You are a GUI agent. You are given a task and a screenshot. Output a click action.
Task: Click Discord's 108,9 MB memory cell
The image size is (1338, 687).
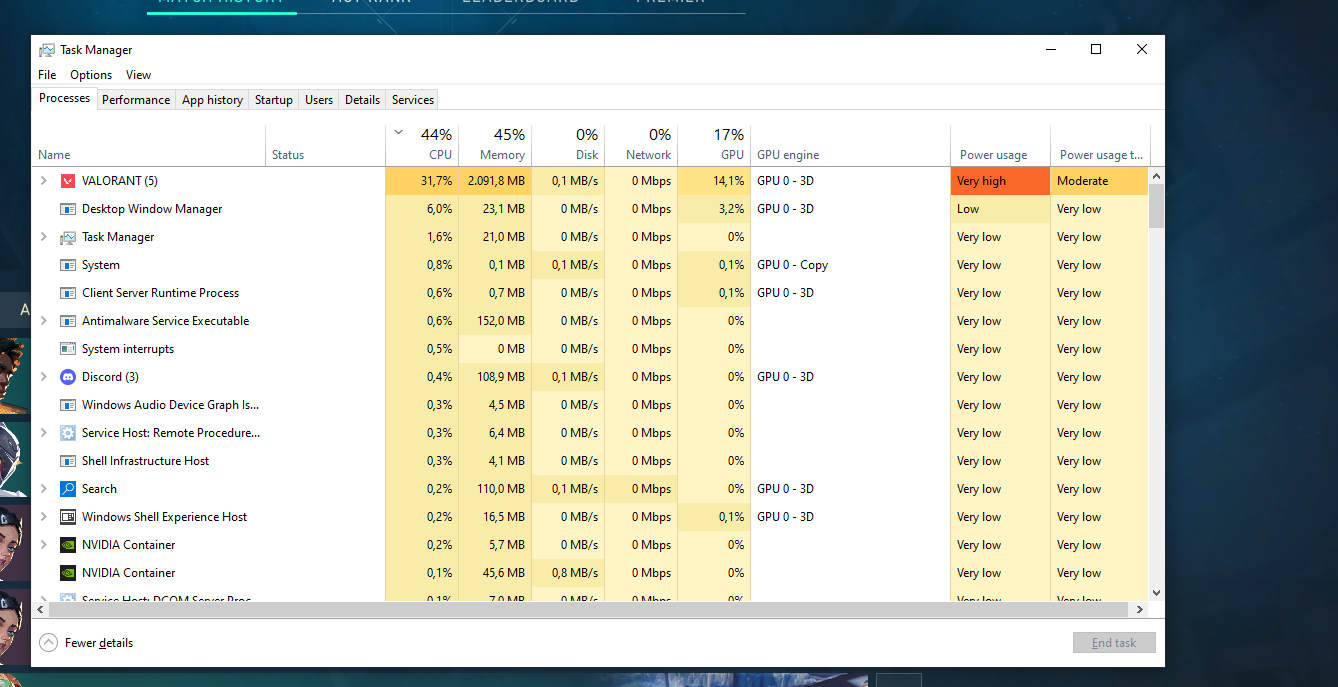pyautogui.click(x=495, y=377)
